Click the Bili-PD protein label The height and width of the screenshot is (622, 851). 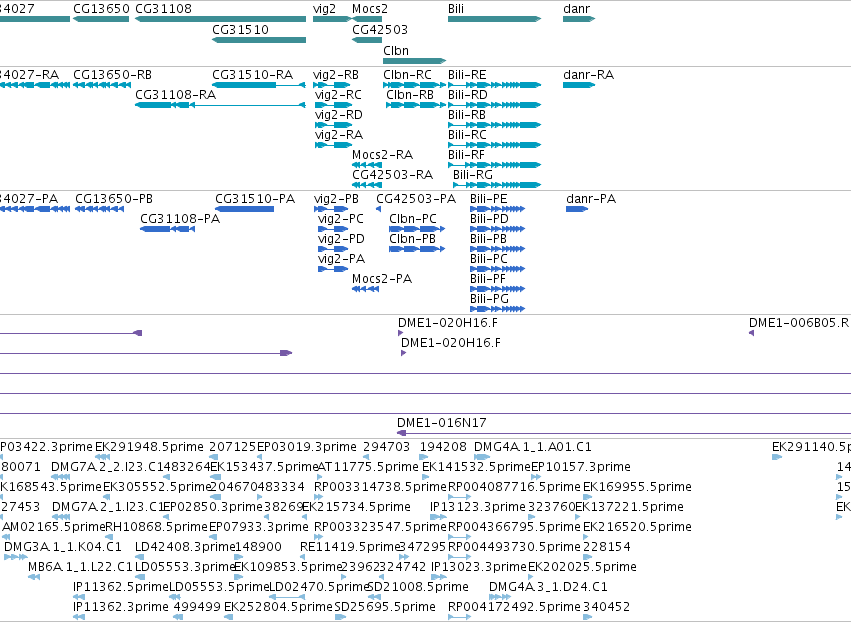click(490, 219)
